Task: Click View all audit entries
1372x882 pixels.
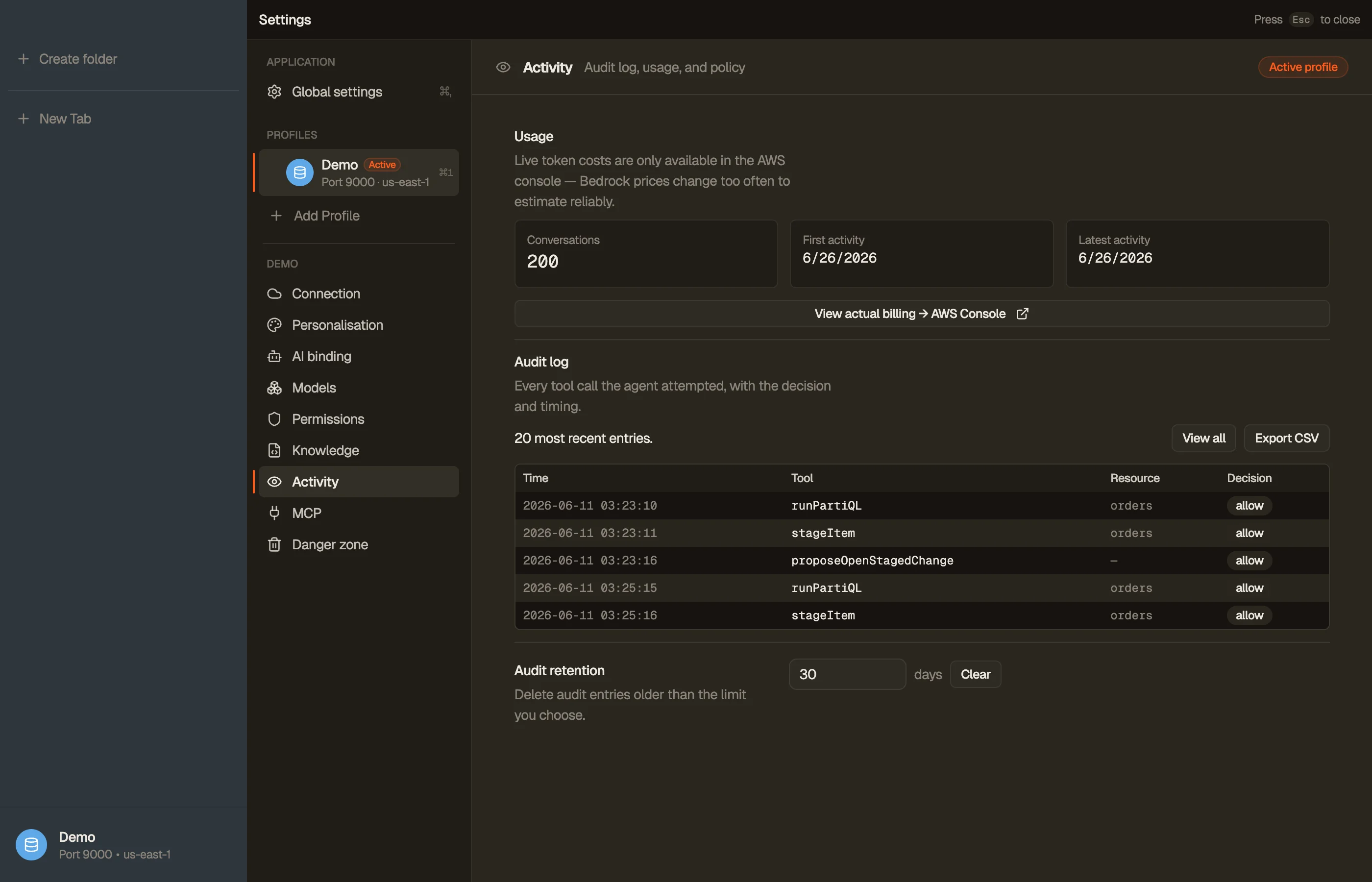Action: 1203,438
